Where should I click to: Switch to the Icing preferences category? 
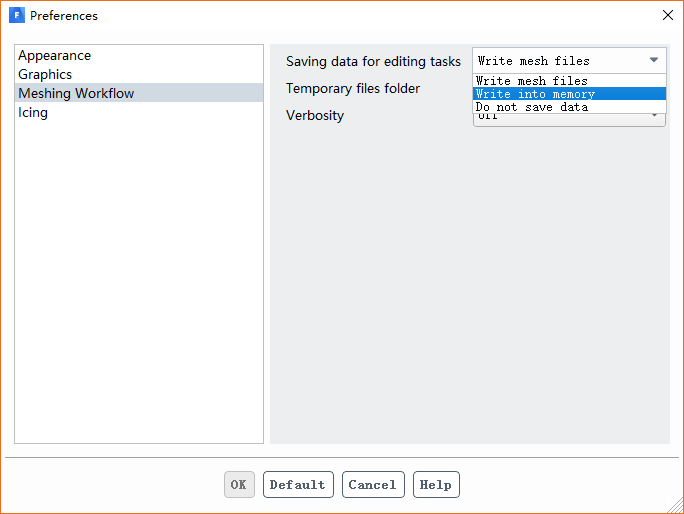coord(33,112)
